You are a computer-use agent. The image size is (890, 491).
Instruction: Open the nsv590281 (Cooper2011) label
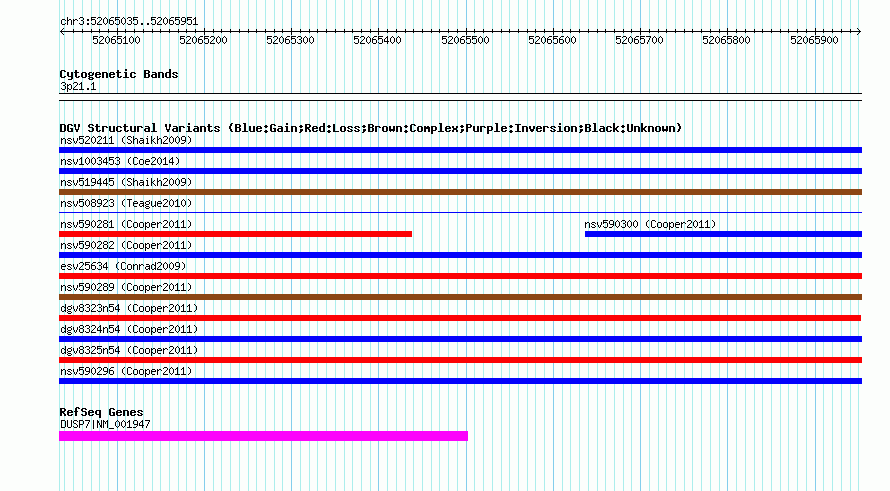coord(126,224)
